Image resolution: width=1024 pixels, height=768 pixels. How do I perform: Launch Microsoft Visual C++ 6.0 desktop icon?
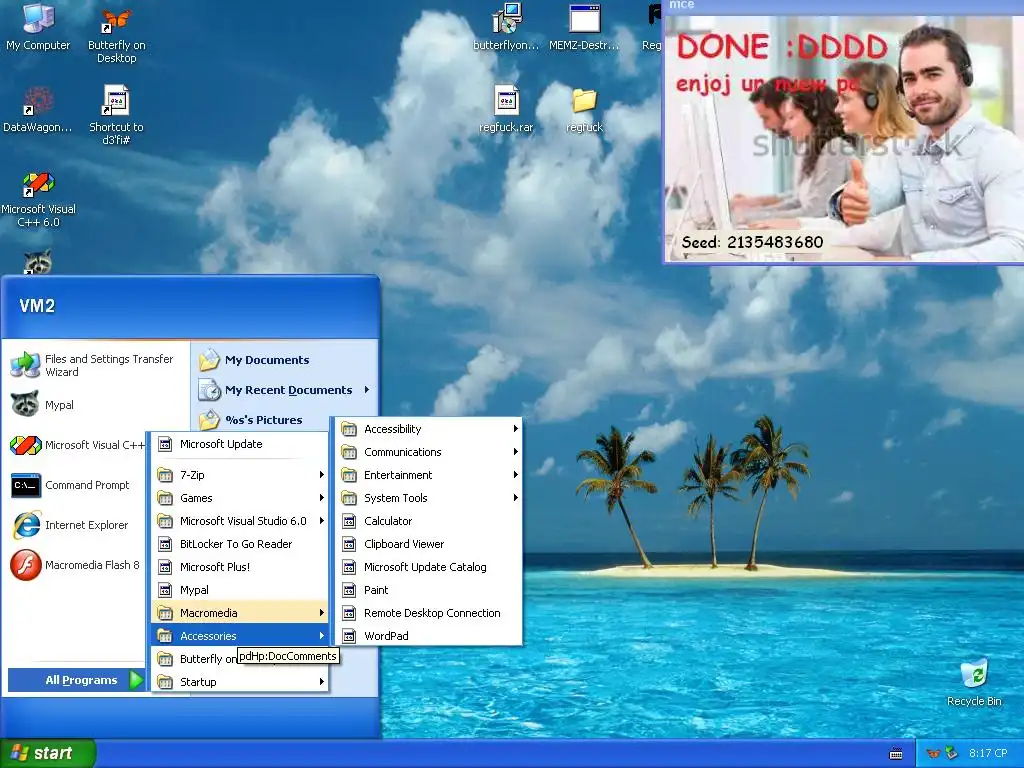click(x=38, y=199)
